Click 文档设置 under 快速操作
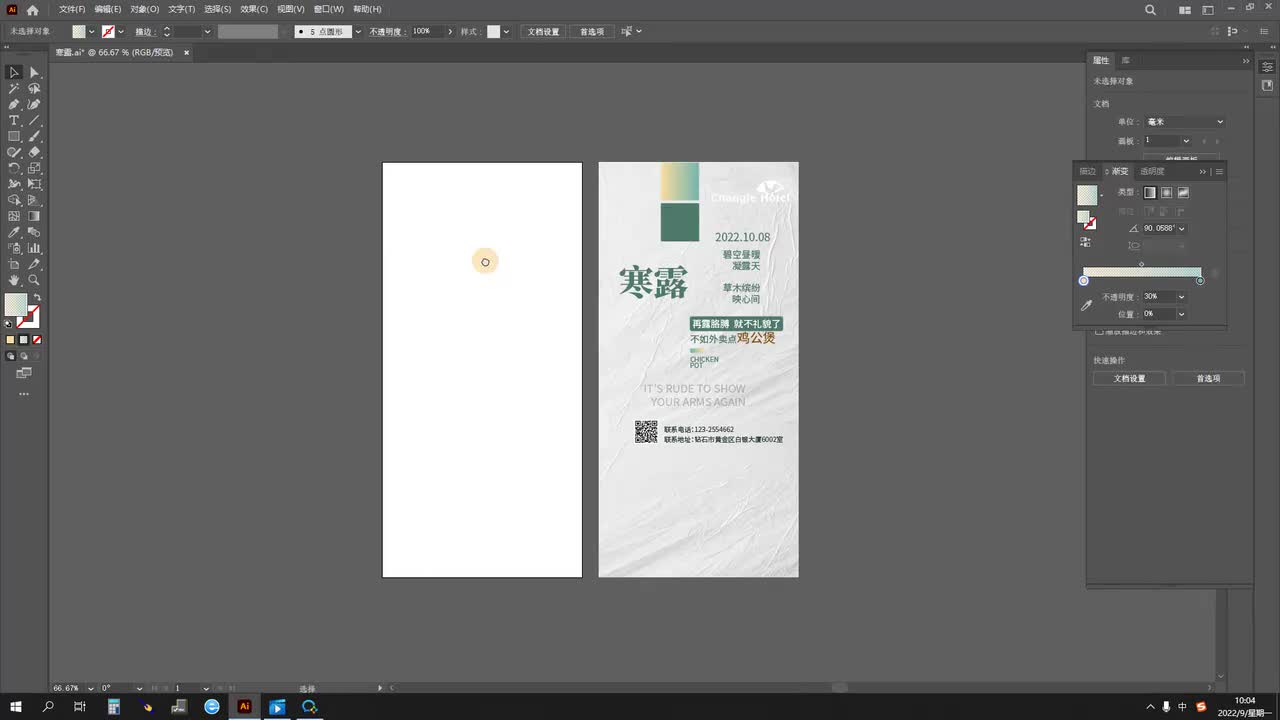The height and width of the screenshot is (720, 1280). (x=1130, y=378)
